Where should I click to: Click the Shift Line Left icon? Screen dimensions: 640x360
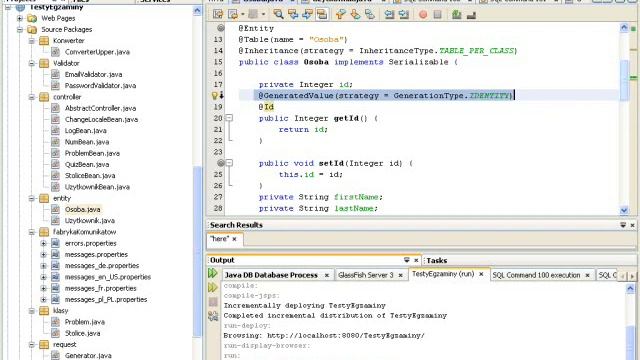[x=389, y=15]
